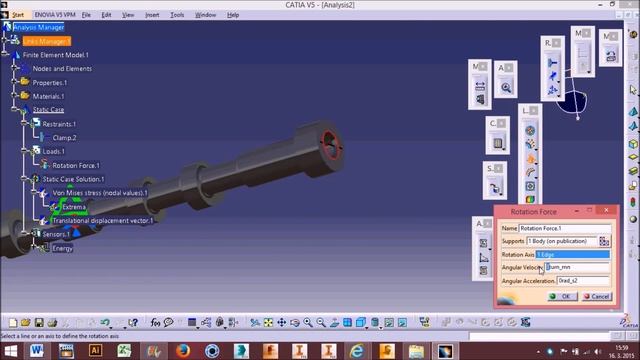Viewport: 640px width, 360px height.
Task: Expand the Properties.1 tree node
Action: [15, 82]
